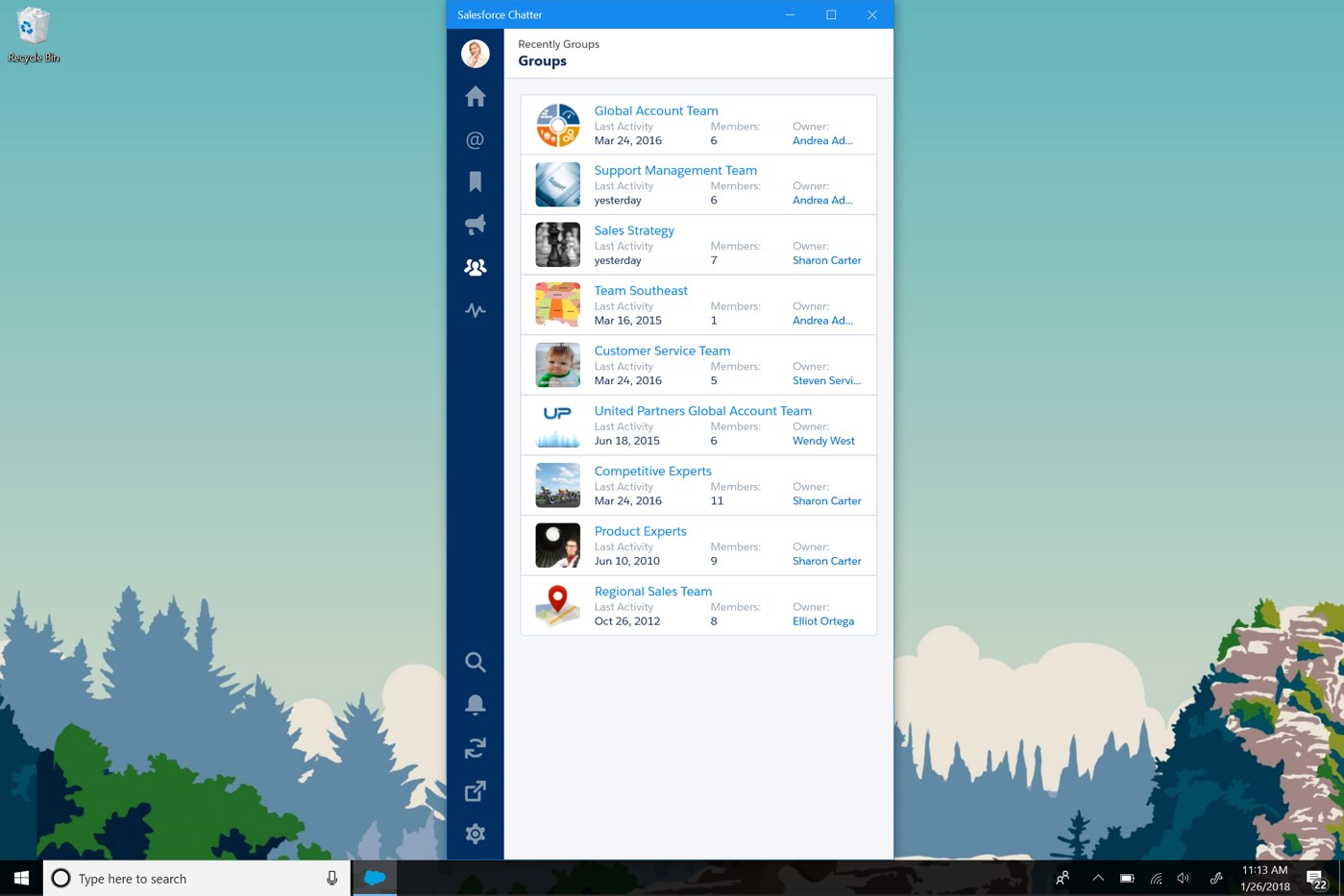Open notifications bell icon

(x=475, y=705)
